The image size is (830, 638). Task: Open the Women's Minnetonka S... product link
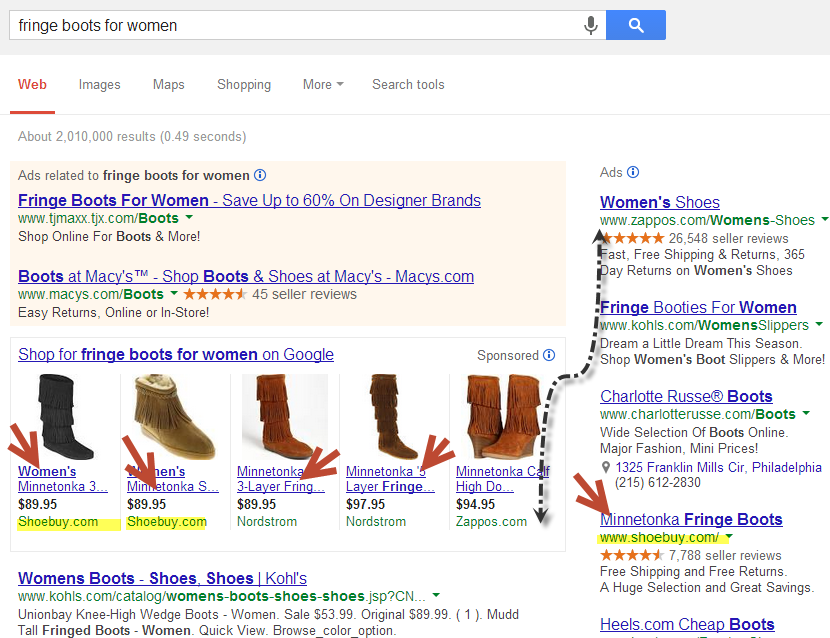click(173, 479)
